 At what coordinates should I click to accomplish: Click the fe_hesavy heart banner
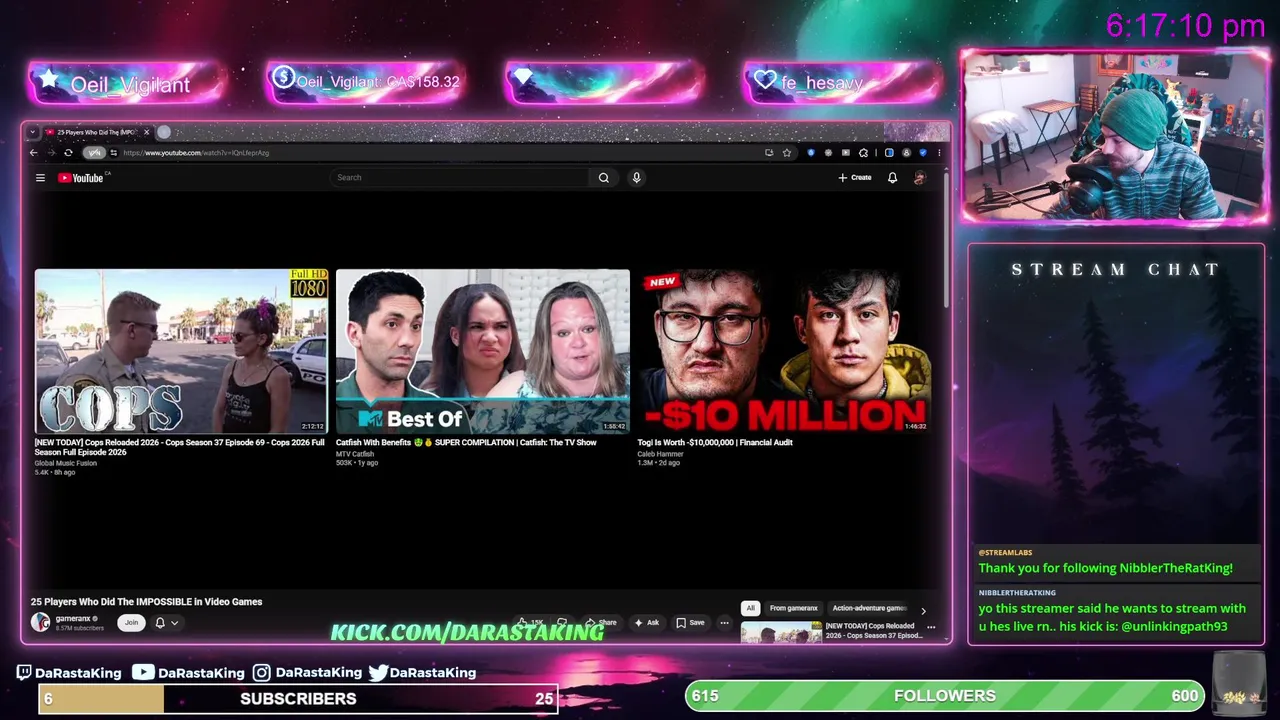click(843, 82)
